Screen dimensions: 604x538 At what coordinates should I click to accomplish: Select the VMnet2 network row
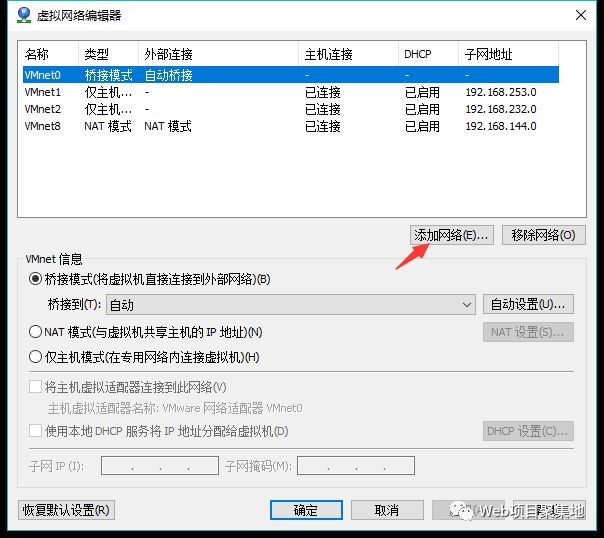[291, 109]
